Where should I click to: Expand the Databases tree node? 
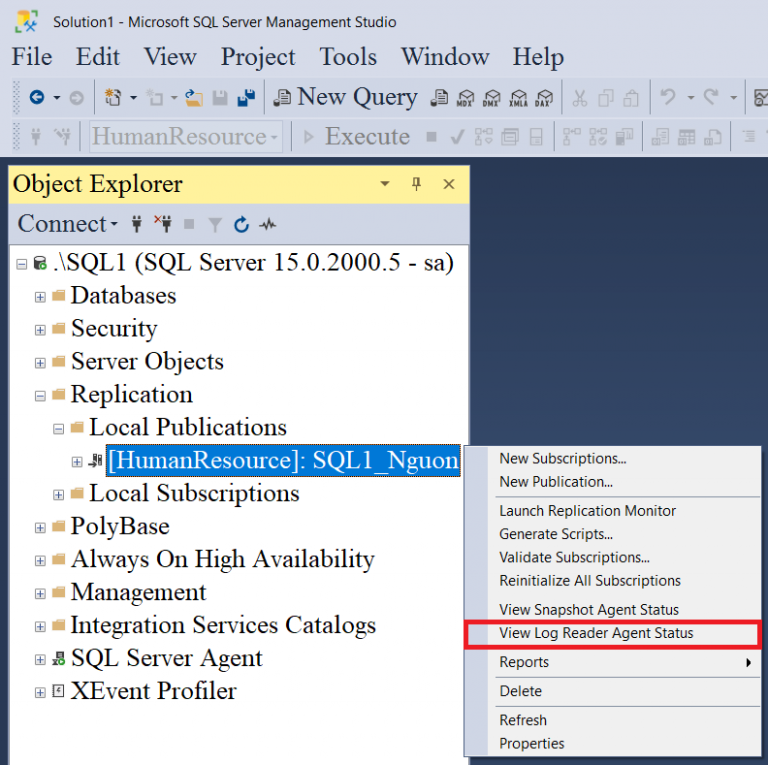tap(40, 297)
